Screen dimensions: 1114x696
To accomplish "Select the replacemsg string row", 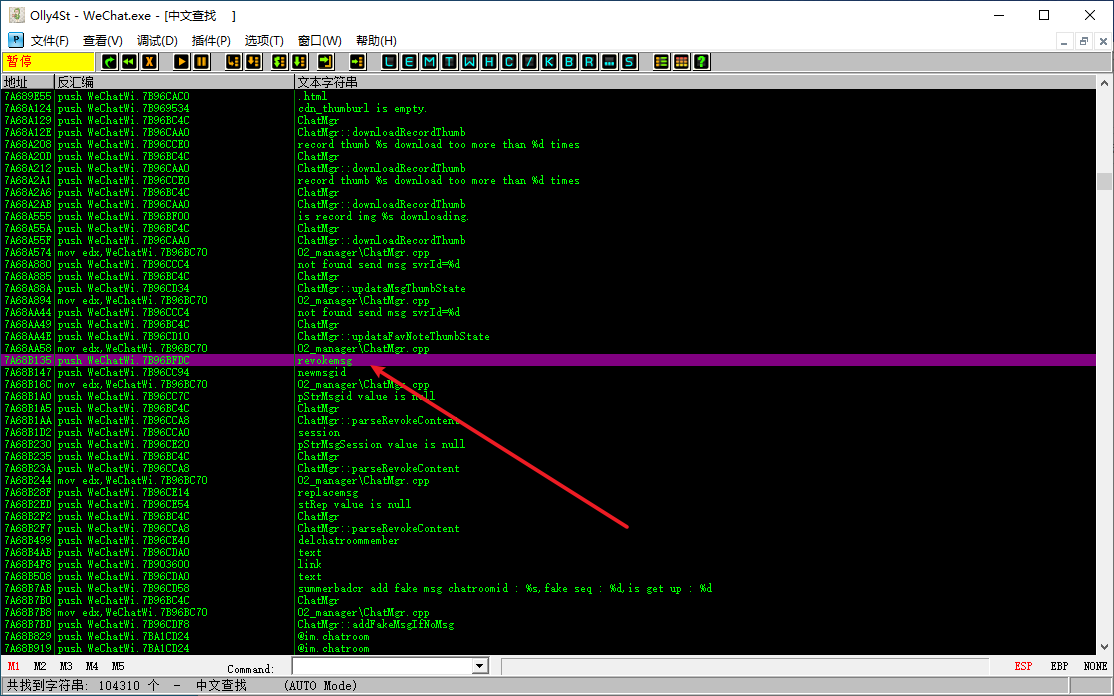I will pos(548,492).
